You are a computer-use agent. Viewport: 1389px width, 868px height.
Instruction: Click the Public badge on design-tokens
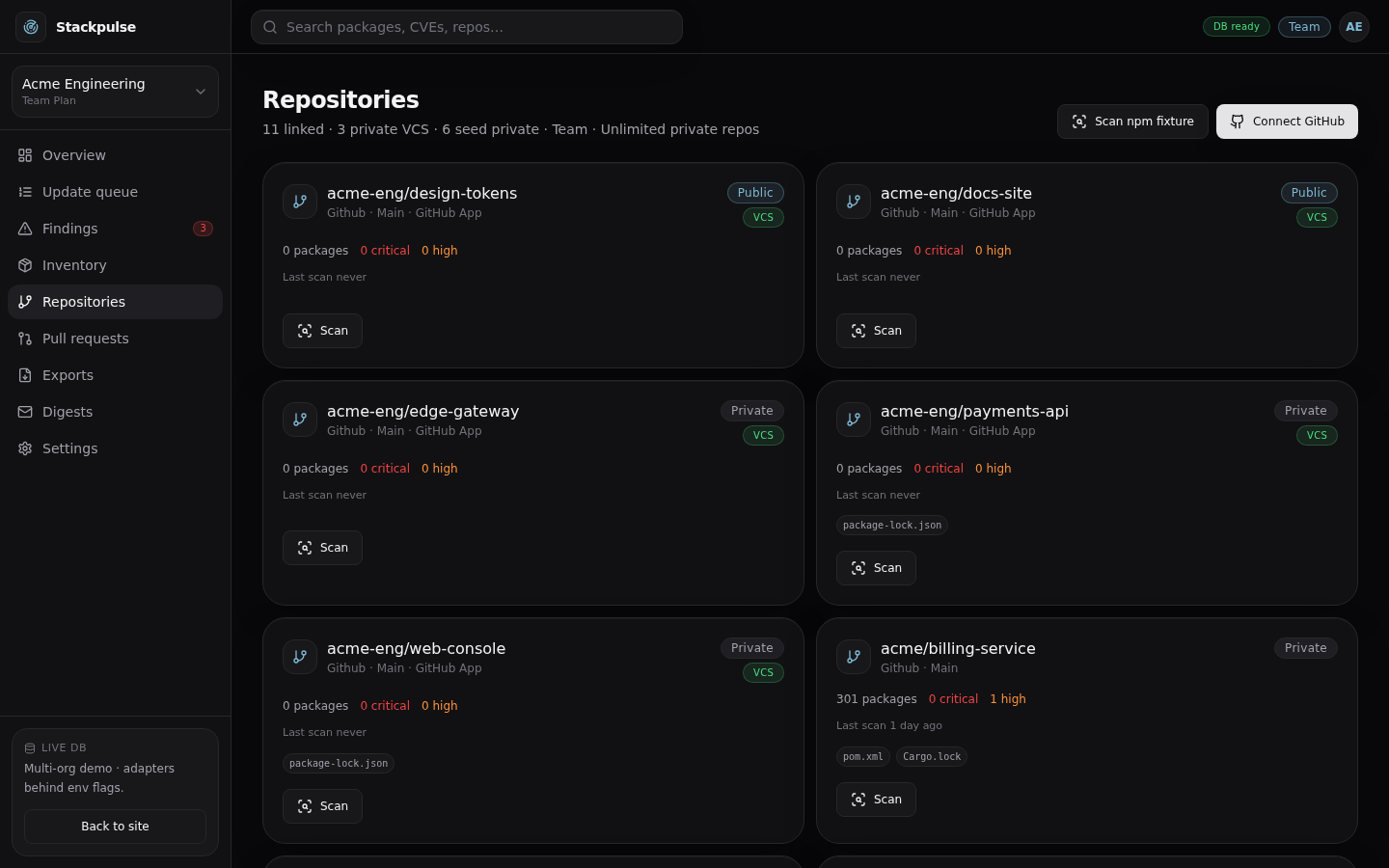point(755,193)
